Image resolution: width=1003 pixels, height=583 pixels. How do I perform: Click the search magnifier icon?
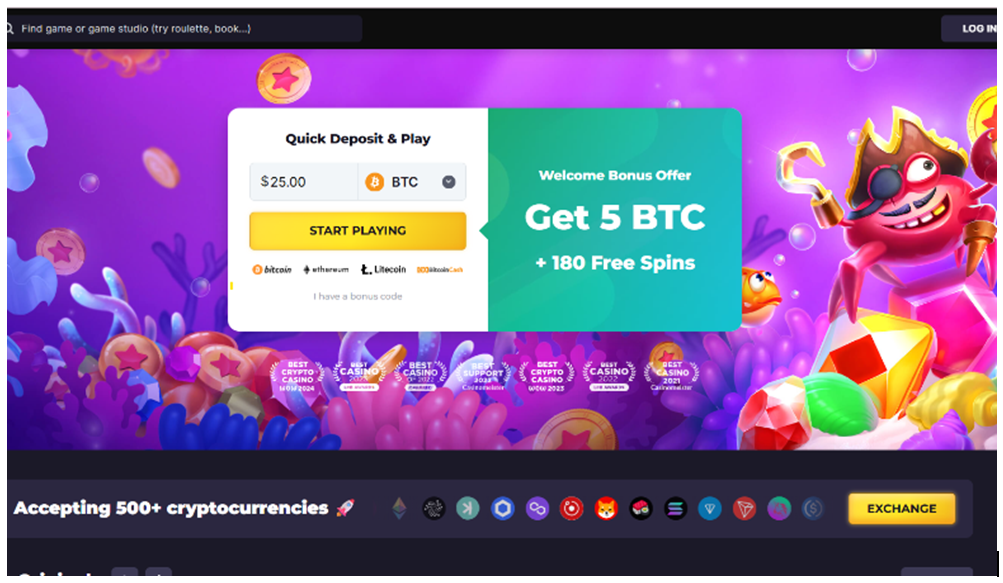(x=10, y=28)
